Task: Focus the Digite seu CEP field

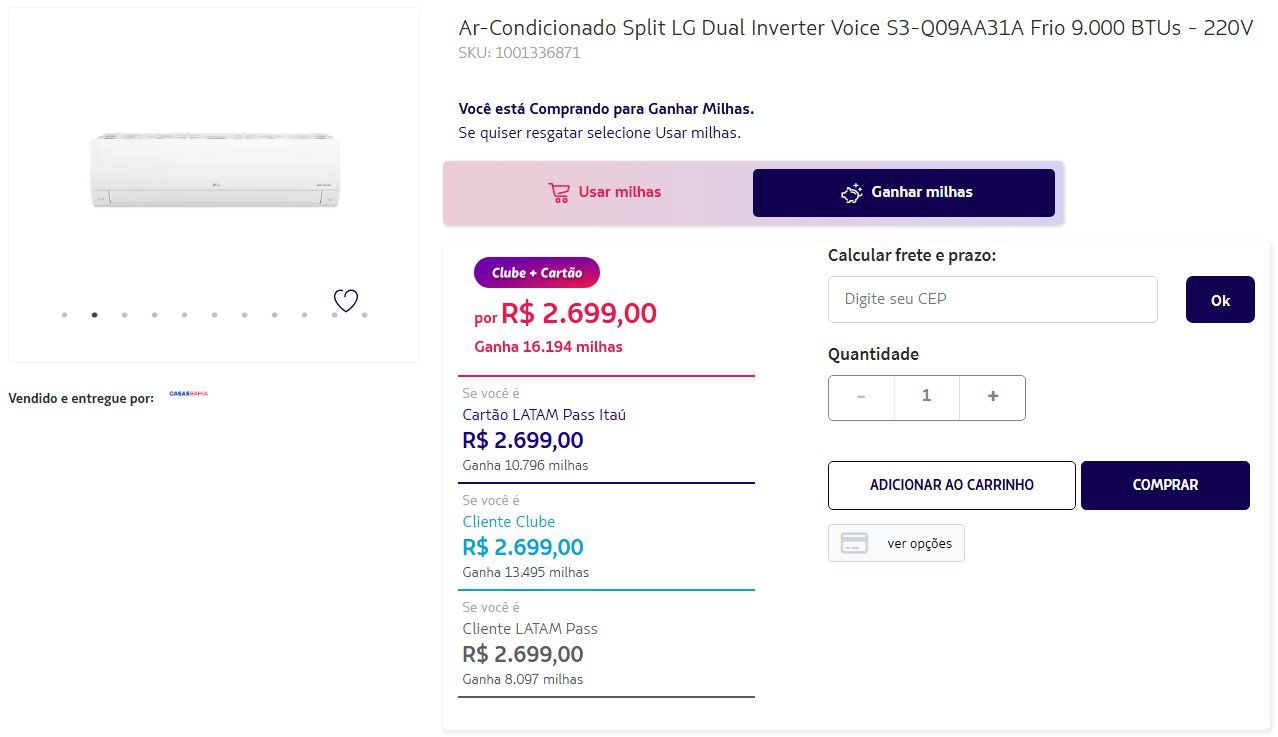Action: (x=992, y=299)
